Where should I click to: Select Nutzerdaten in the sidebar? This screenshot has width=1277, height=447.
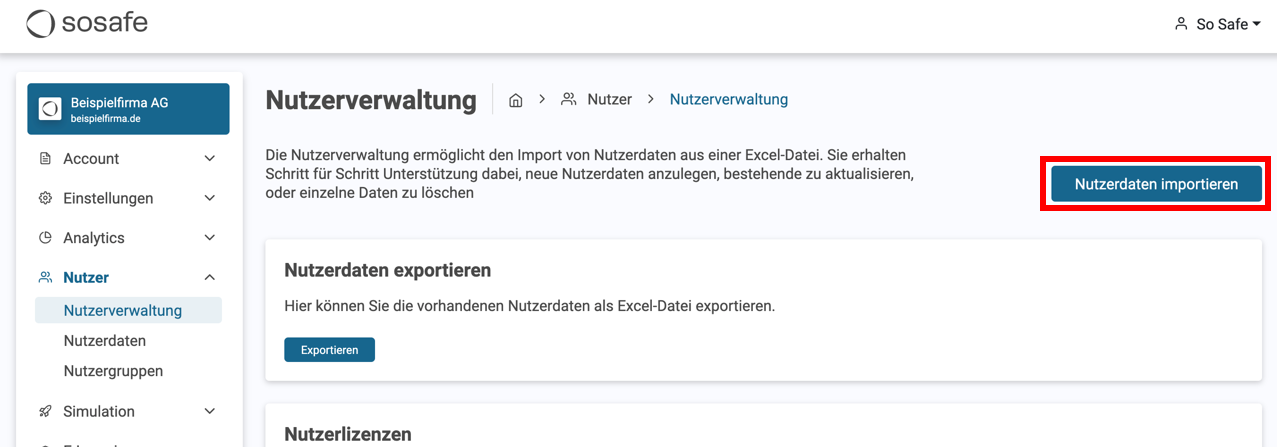[x=104, y=341]
